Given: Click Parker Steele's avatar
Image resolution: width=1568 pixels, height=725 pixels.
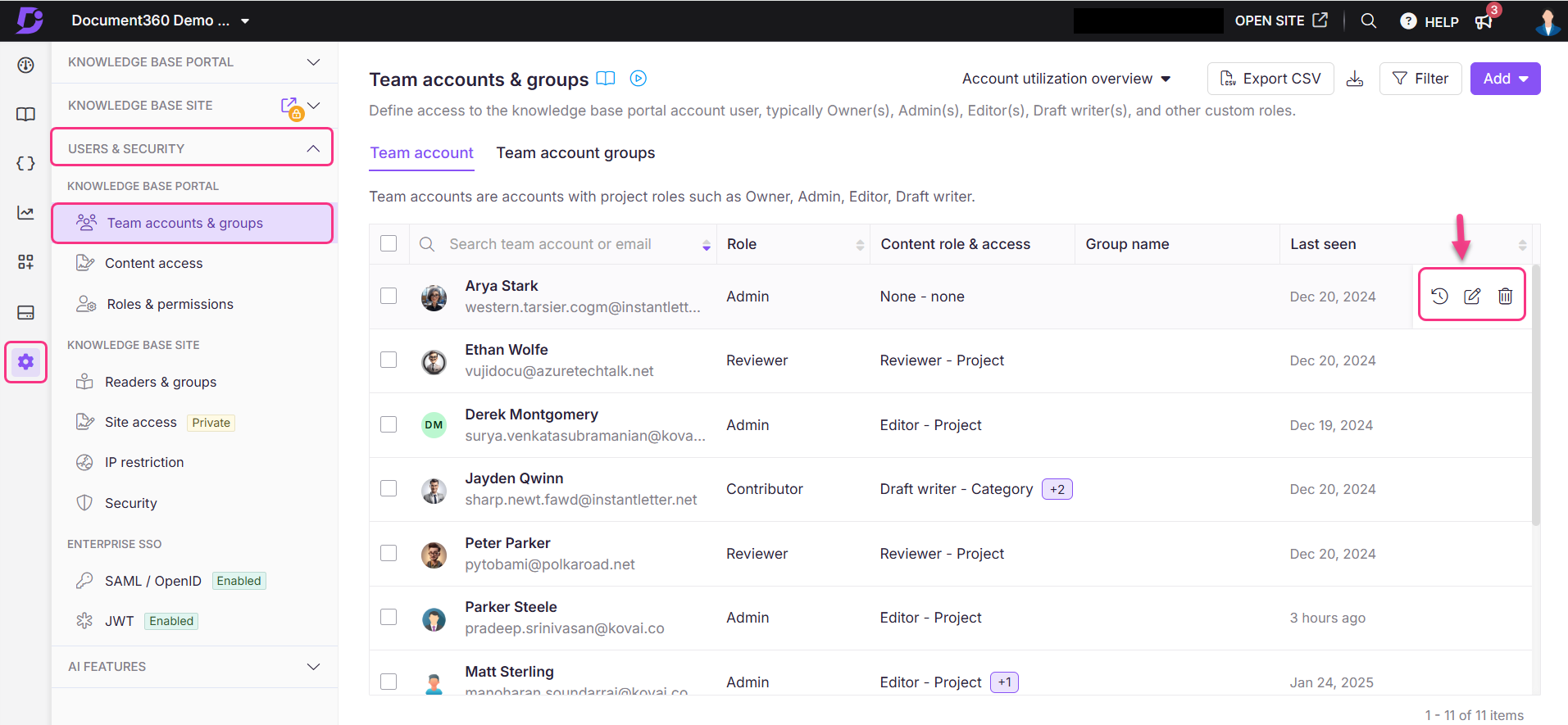Looking at the screenshot, I should click(x=434, y=619).
